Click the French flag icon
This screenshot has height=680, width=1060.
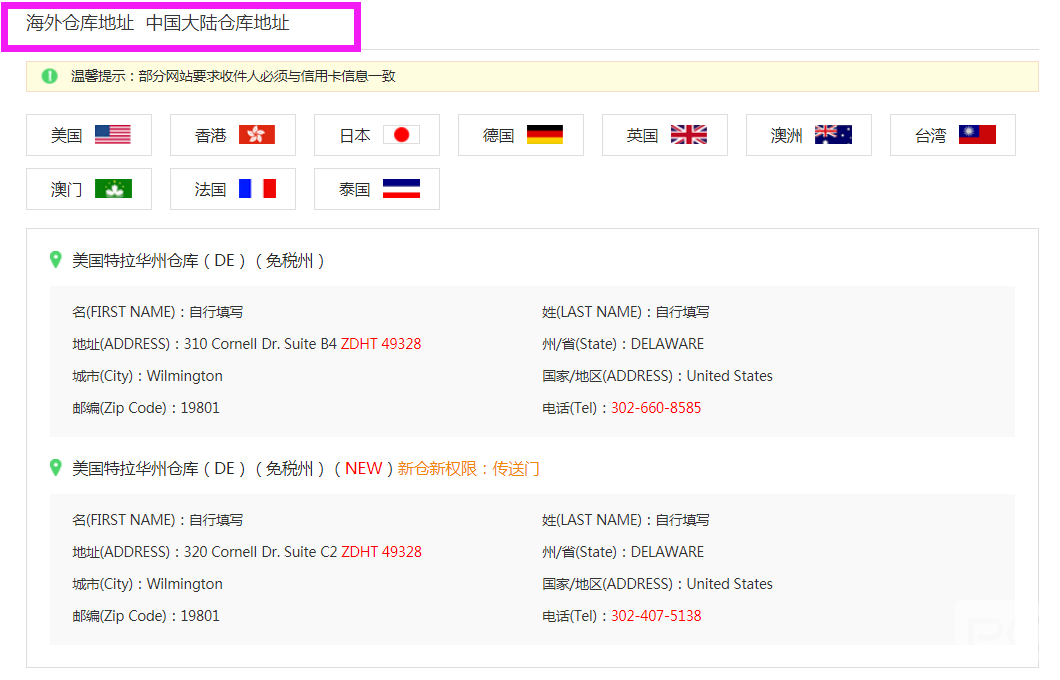pyautogui.click(x=257, y=189)
